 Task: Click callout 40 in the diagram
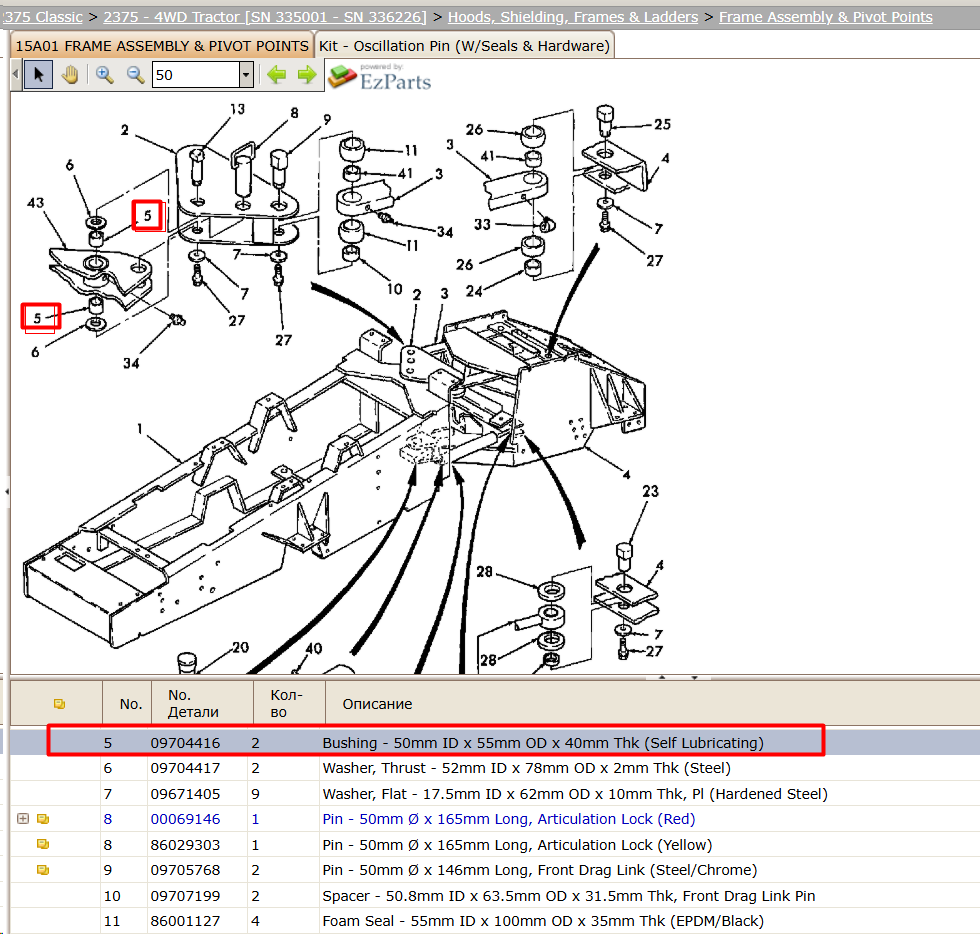coord(314,648)
